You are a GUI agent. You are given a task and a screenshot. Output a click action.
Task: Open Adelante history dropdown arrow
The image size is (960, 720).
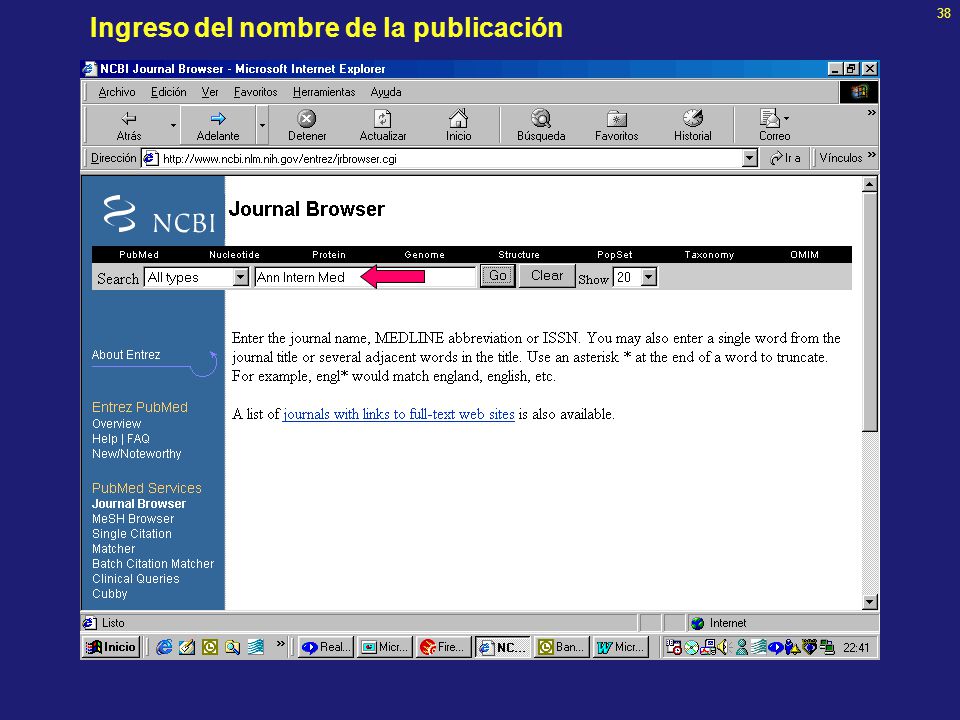click(x=262, y=126)
